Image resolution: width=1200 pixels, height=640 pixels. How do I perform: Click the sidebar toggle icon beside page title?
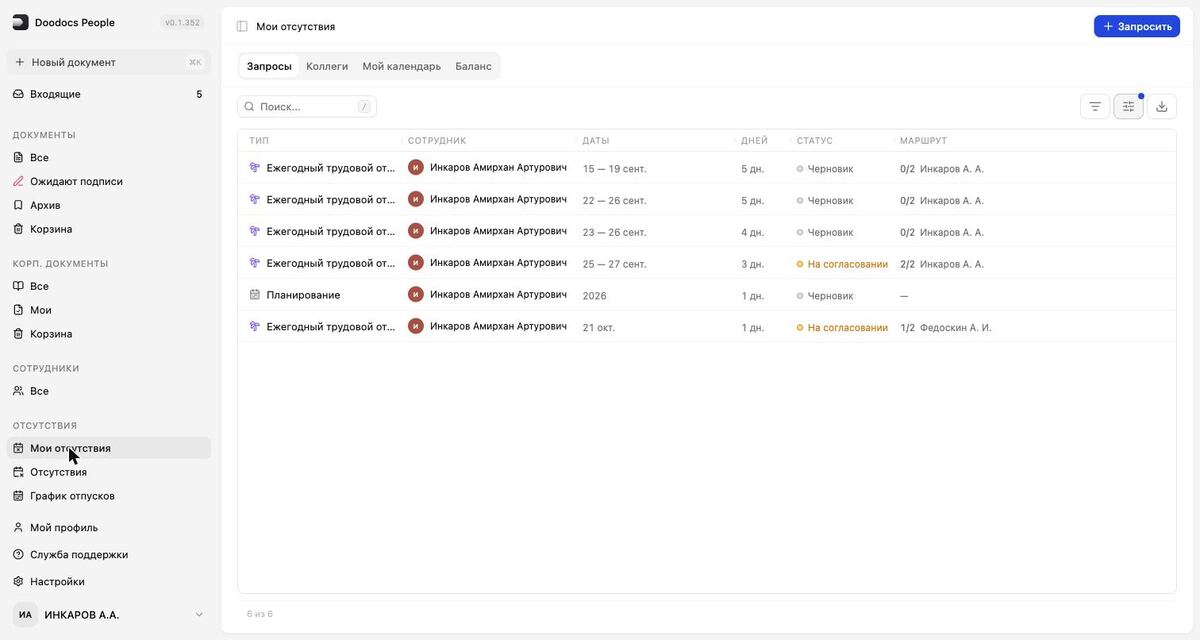tap(242, 27)
